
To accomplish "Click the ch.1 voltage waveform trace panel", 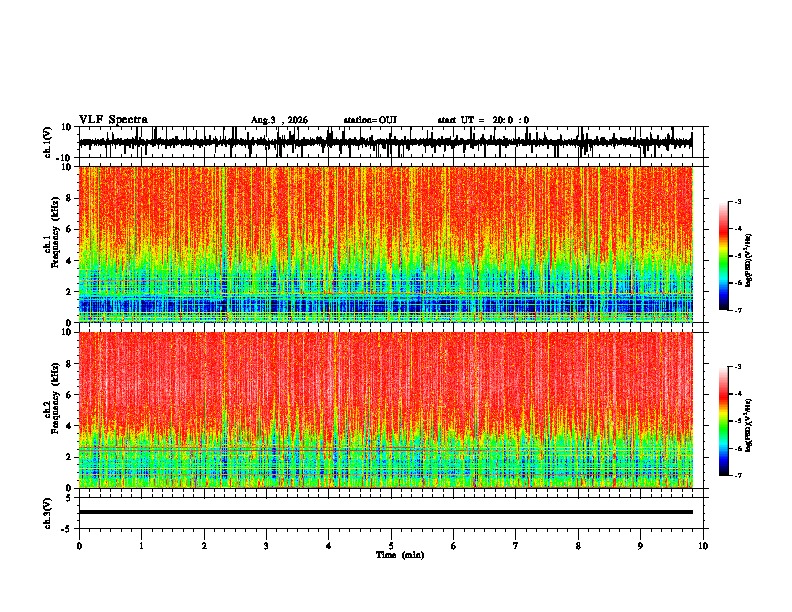I will (x=390, y=142).
